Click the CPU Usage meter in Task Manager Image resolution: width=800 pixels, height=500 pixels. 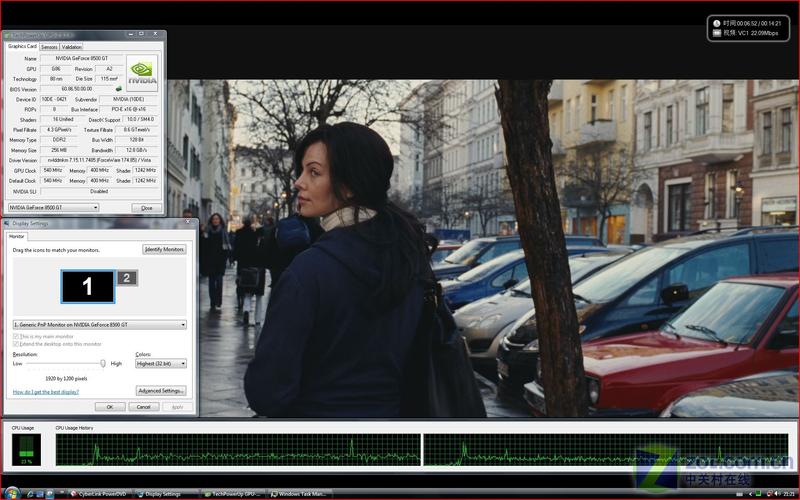[x=26, y=449]
